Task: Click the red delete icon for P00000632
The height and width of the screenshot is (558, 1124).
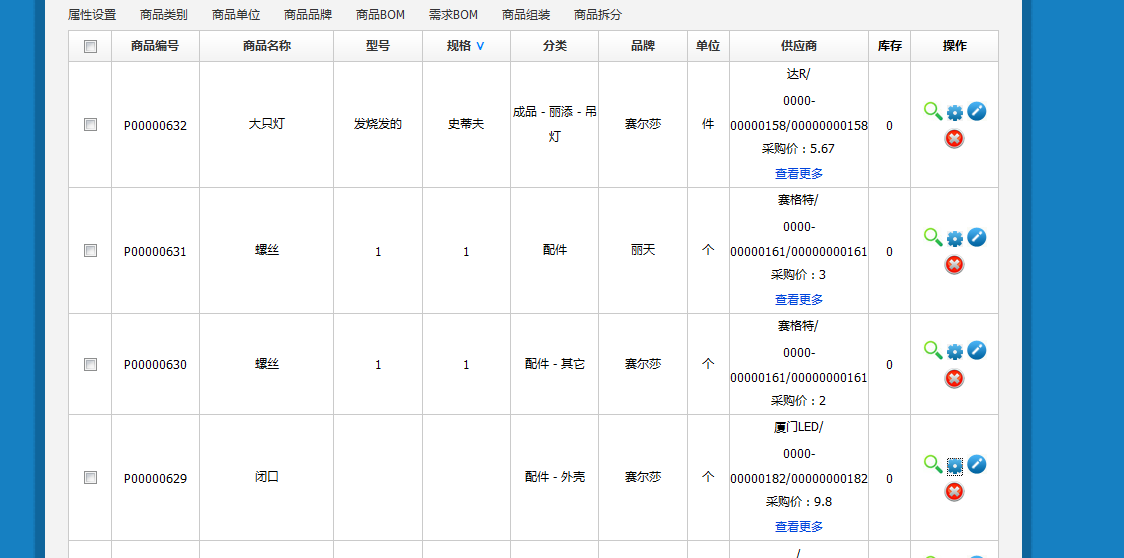Action: coord(954,138)
